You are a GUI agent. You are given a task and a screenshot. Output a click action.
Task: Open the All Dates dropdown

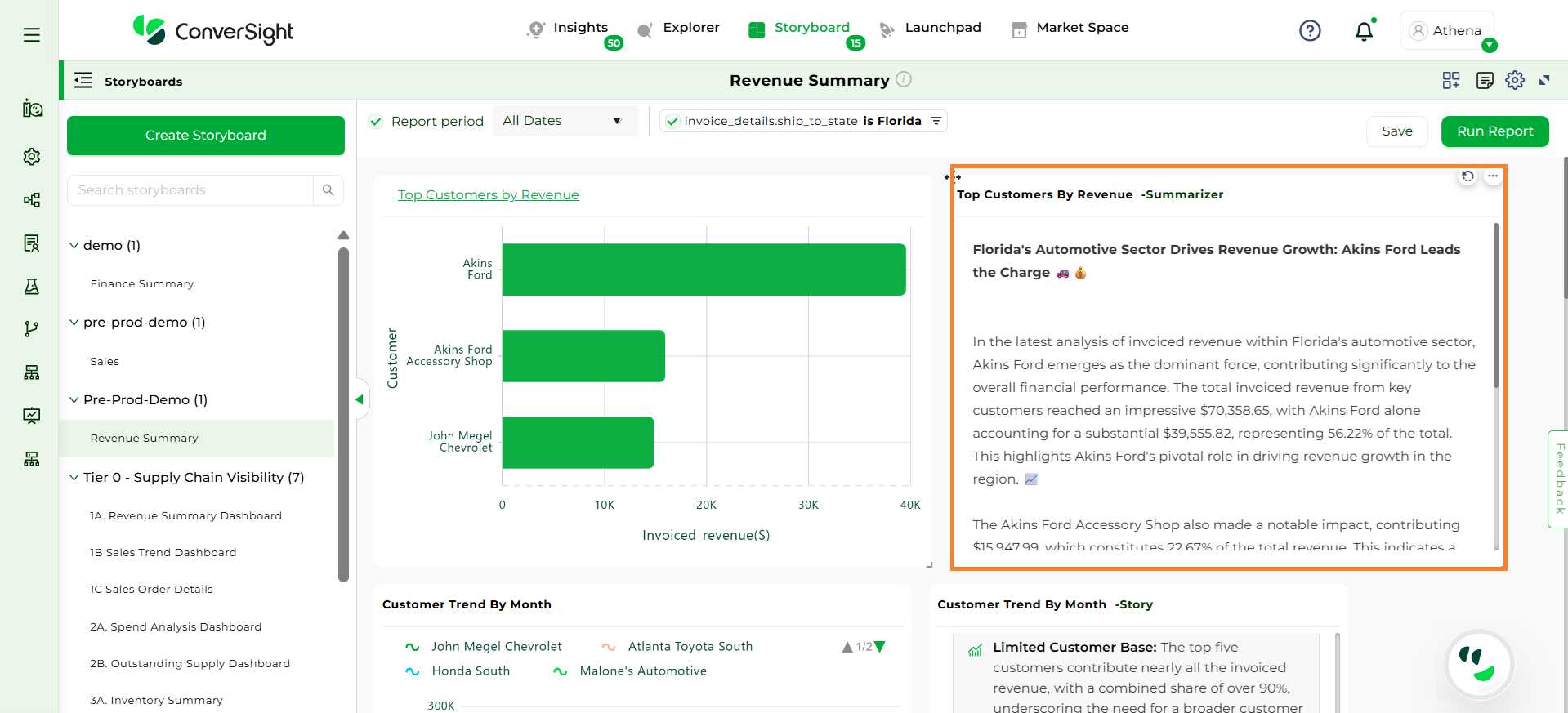[x=562, y=121]
